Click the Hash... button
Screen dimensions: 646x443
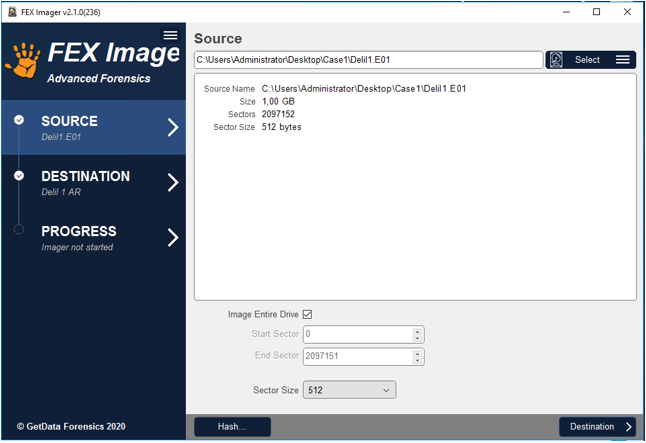(x=232, y=427)
